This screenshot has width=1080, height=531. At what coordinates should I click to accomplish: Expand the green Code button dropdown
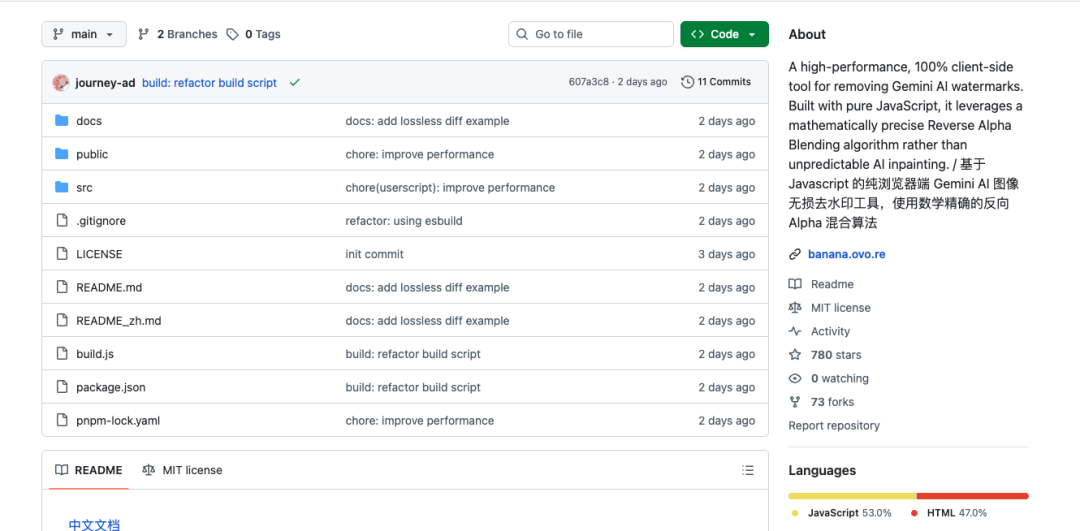[724, 34]
